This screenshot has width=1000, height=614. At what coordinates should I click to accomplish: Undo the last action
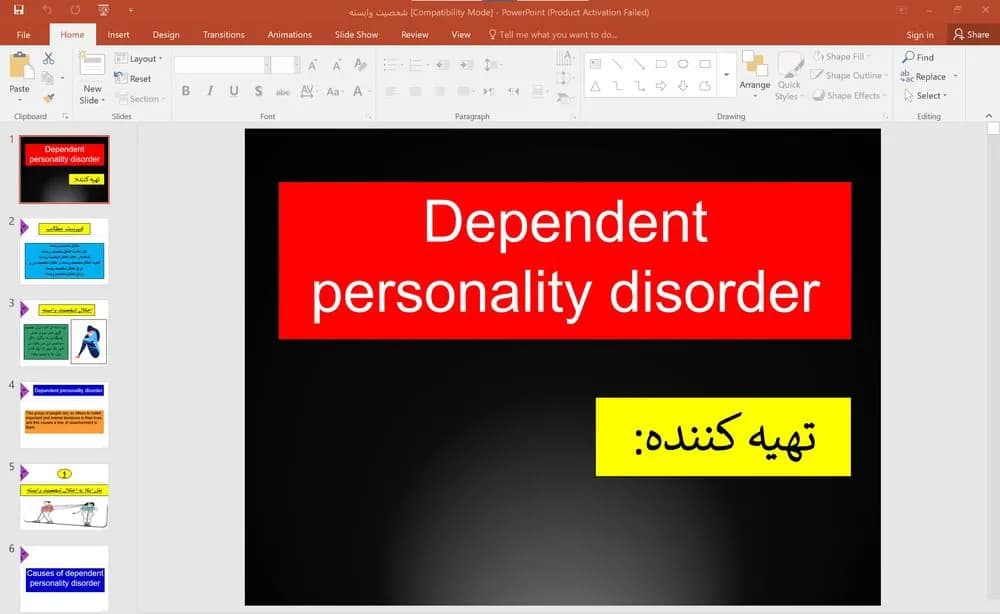[47, 10]
